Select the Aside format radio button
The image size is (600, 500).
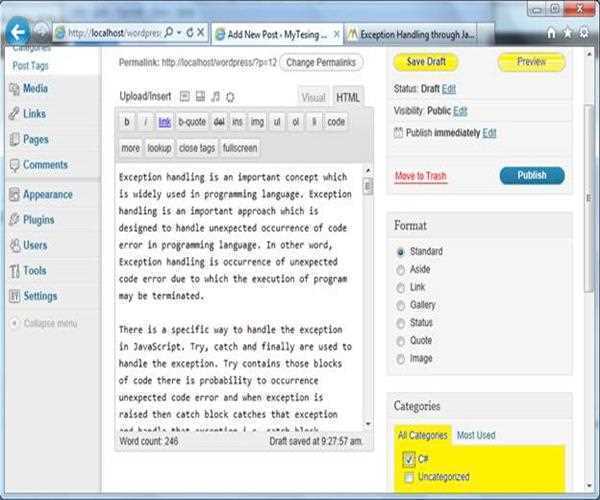coord(402,269)
